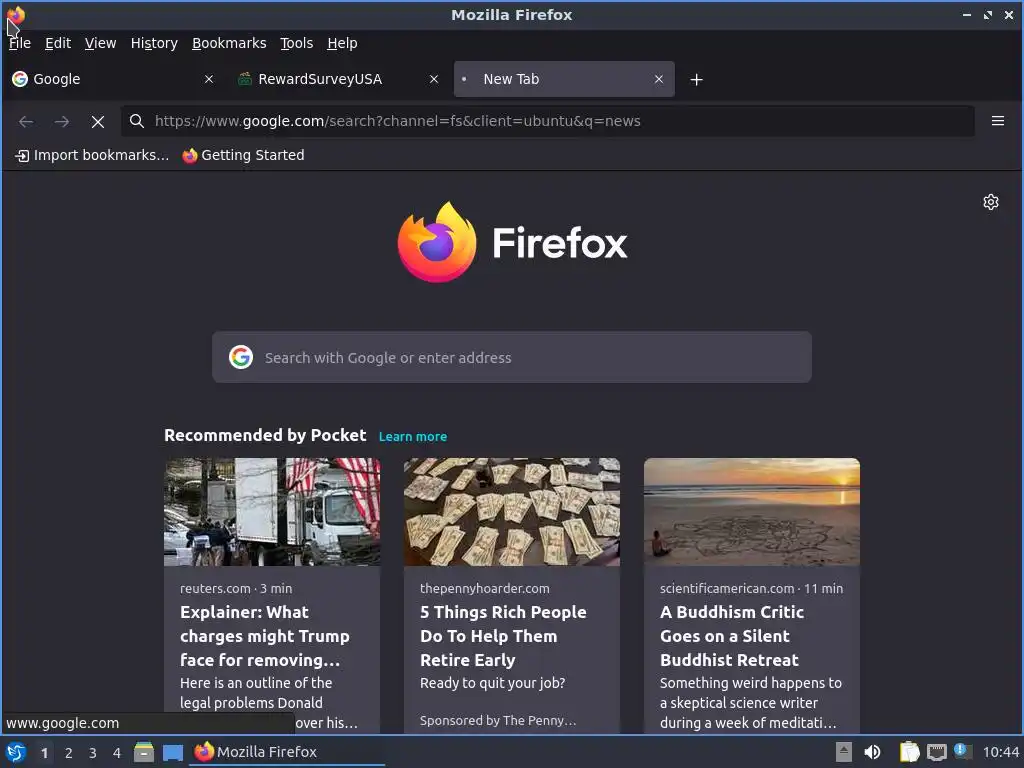1024x768 pixels.
Task: Open volume control in system tray
Action: pyautogui.click(x=872, y=752)
